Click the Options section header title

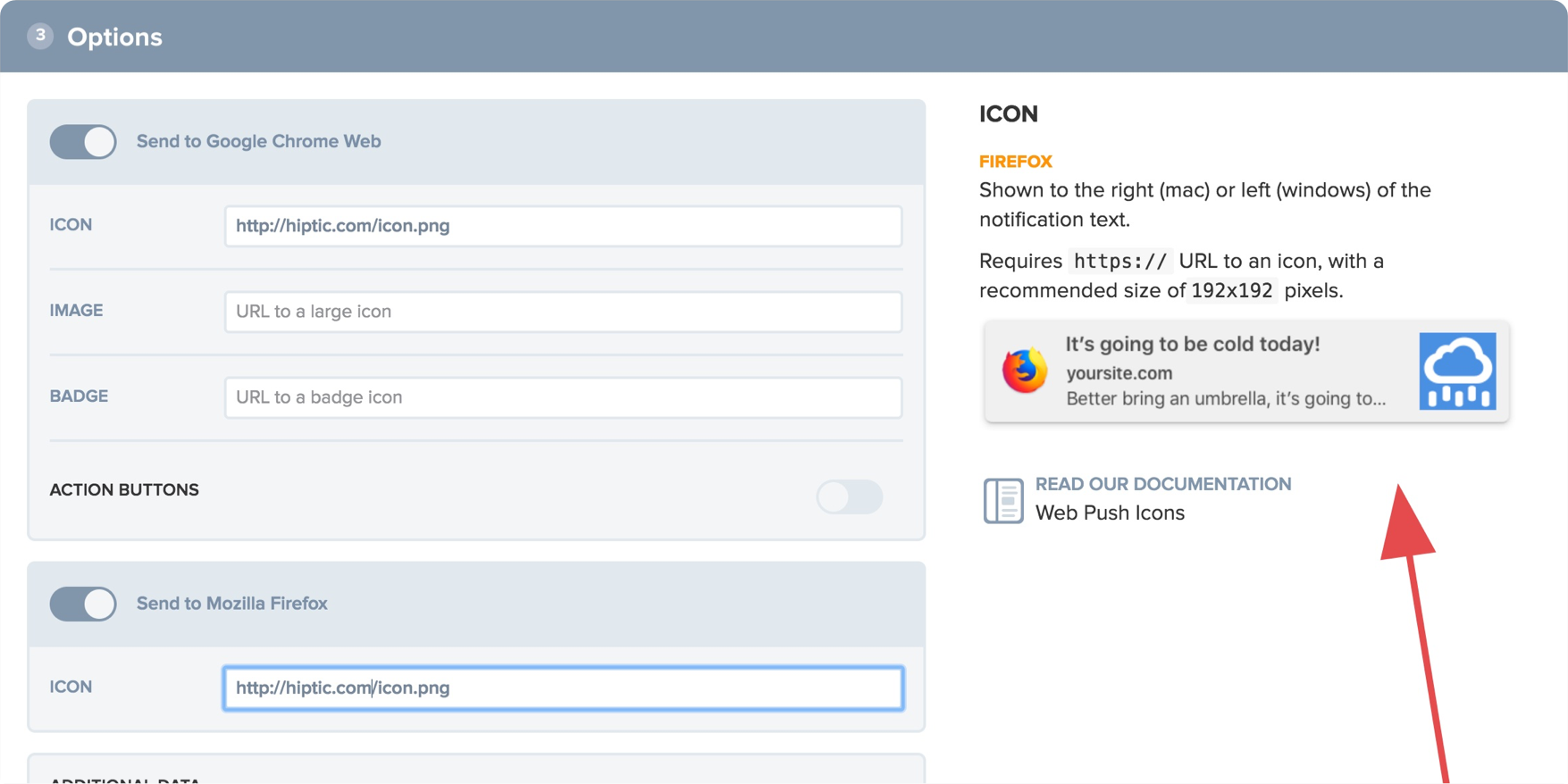tap(114, 38)
